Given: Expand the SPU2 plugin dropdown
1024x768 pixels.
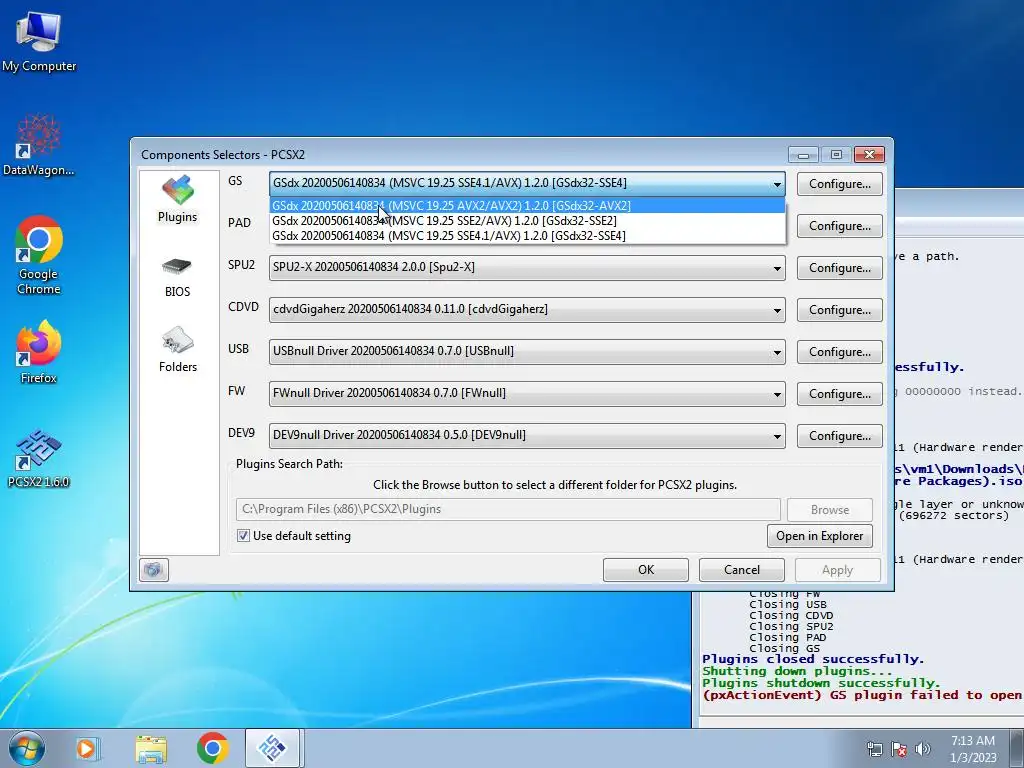Looking at the screenshot, I should pyautogui.click(x=776, y=268).
